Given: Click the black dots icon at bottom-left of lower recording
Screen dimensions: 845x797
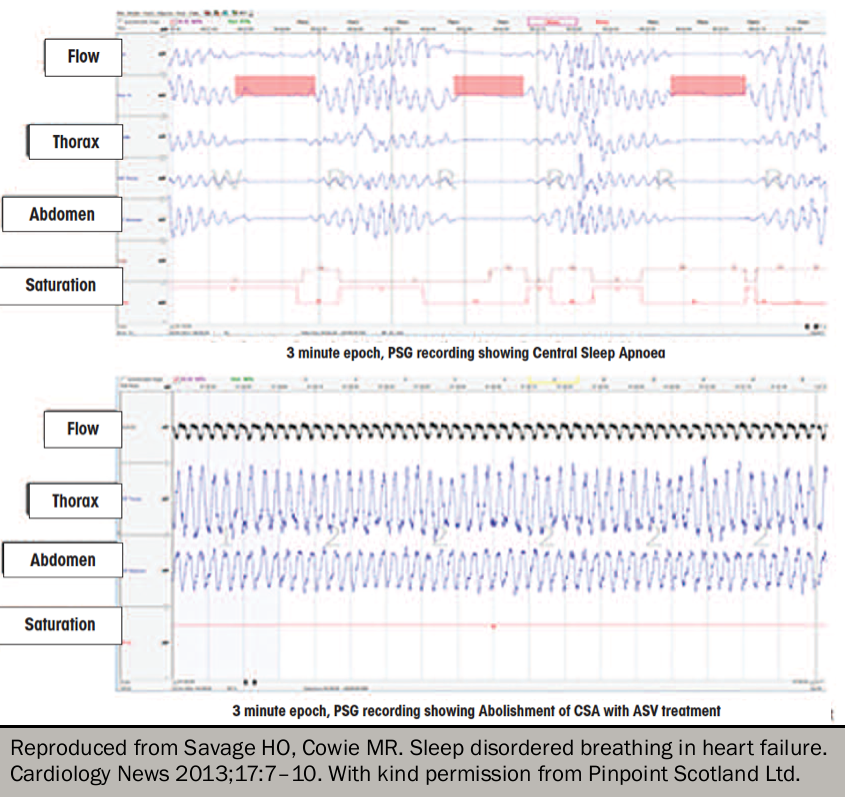Looking at the screenshot, I should 247,681.
